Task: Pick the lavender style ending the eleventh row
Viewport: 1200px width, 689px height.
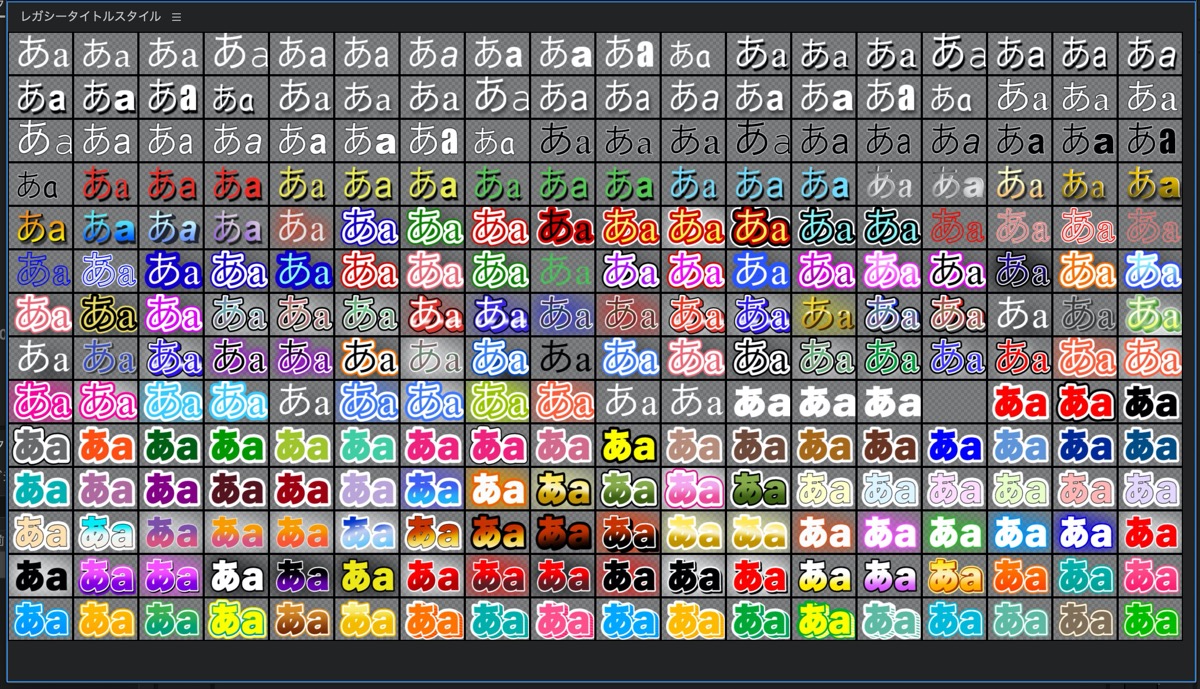Action: click(1151, 488)
